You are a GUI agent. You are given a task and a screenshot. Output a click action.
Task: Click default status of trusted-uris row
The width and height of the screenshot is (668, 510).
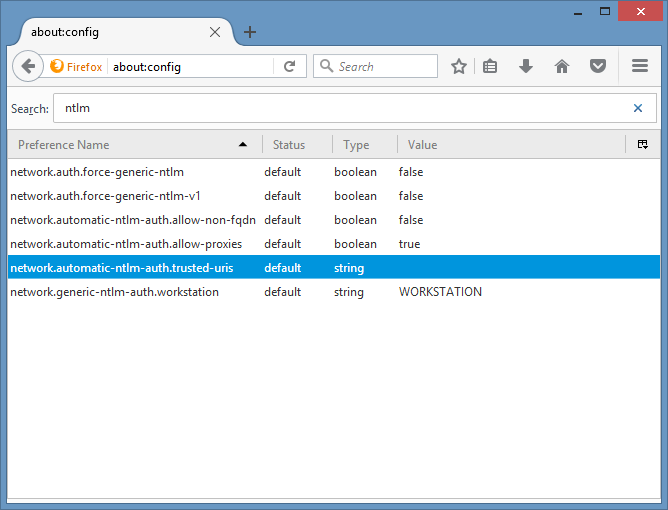coord(282,268)
